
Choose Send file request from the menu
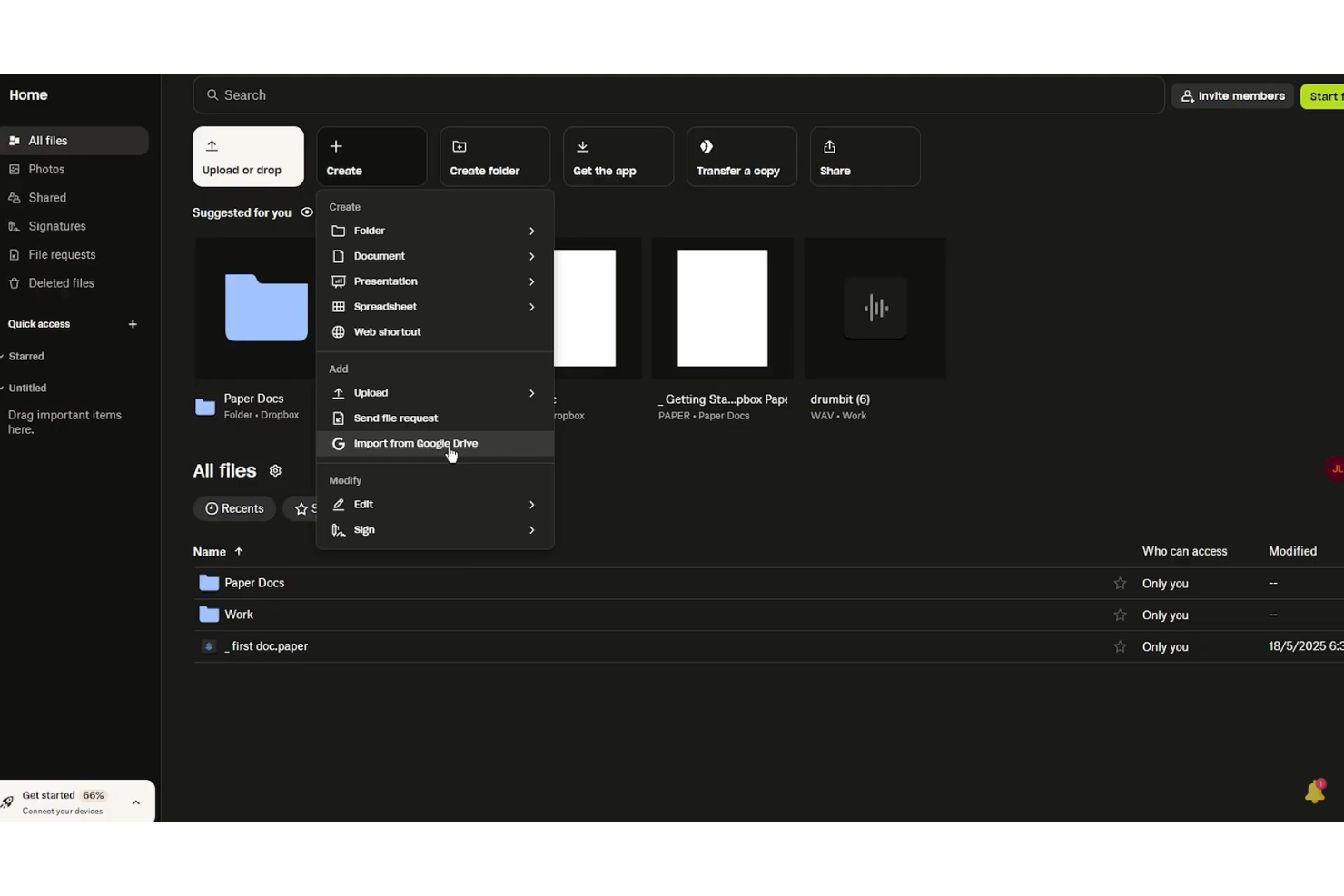(396, 418)
